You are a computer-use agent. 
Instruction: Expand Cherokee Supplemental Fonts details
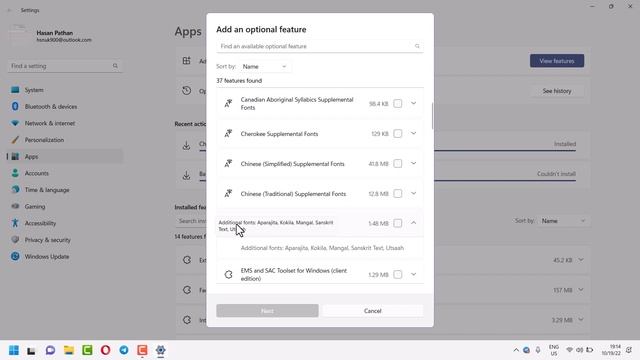(x=413, y=133)
